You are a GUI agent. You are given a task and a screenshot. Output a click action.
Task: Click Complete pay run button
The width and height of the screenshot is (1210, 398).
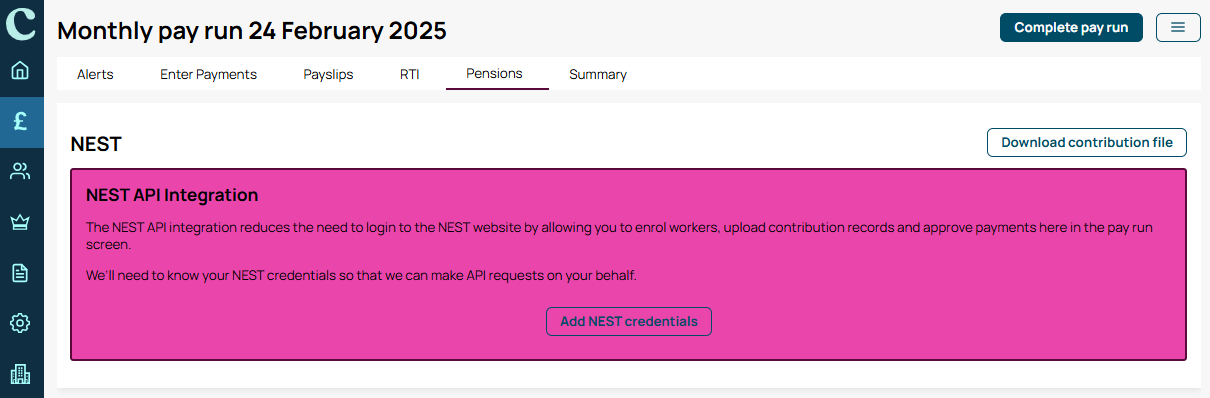pos(1071,27)
